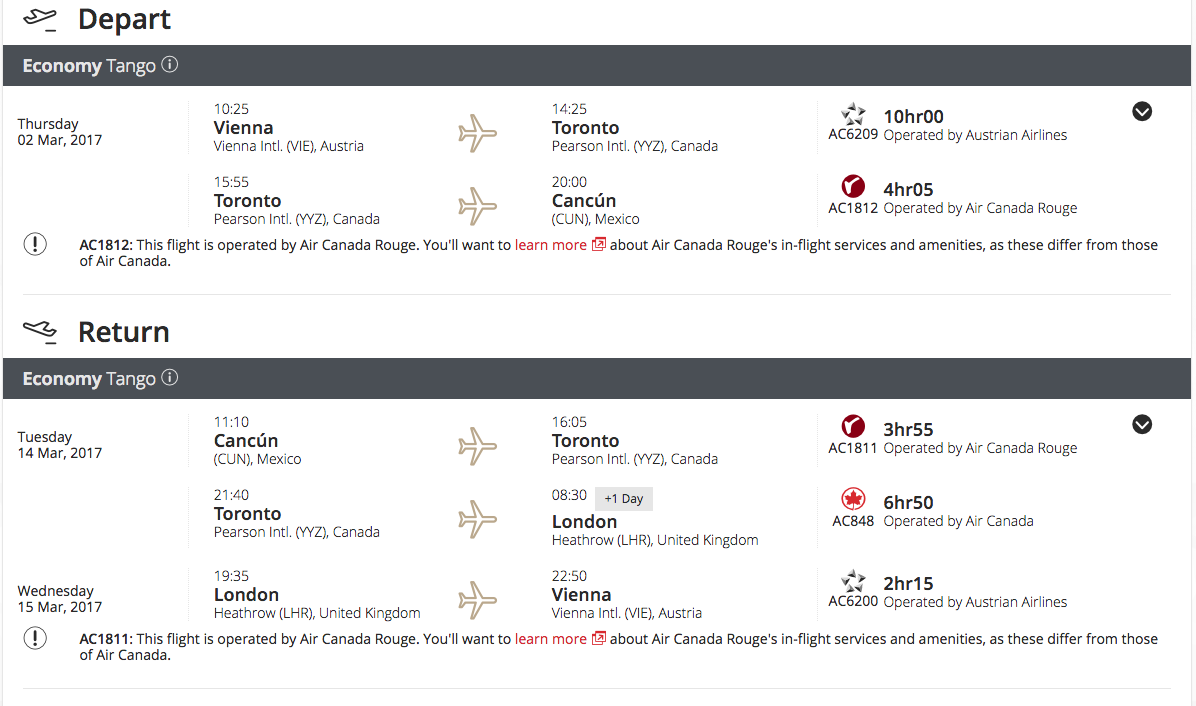Click the warning icon beside AC1812 notice
1196x706 pixels.
click(35, 244)
